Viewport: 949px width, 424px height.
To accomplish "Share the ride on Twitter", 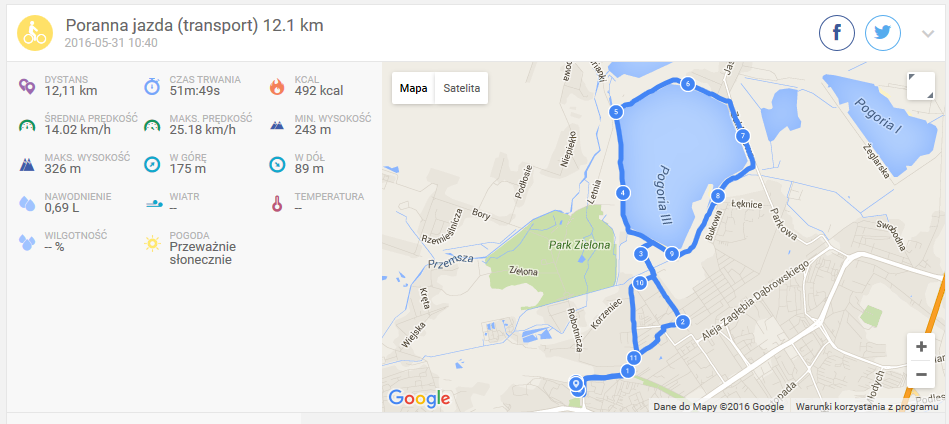I will [883, 33].
